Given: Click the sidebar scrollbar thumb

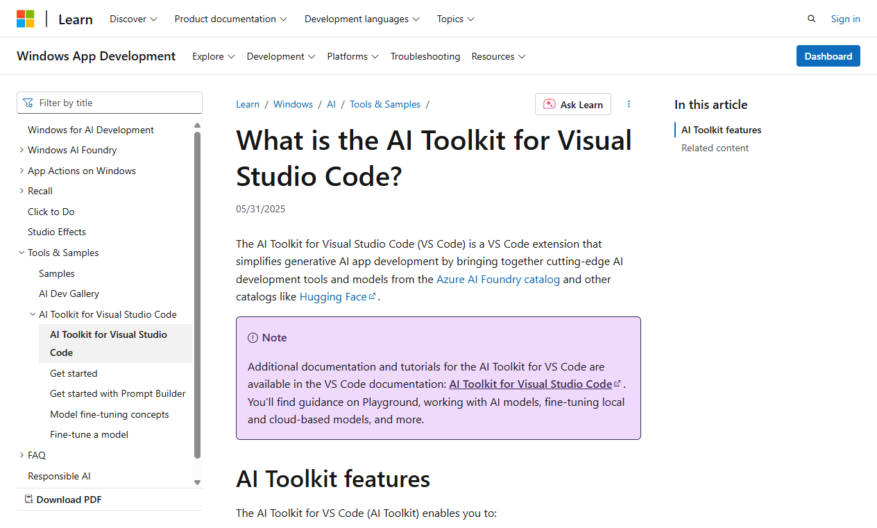Looking at the screenshot, I should point(197,295).
